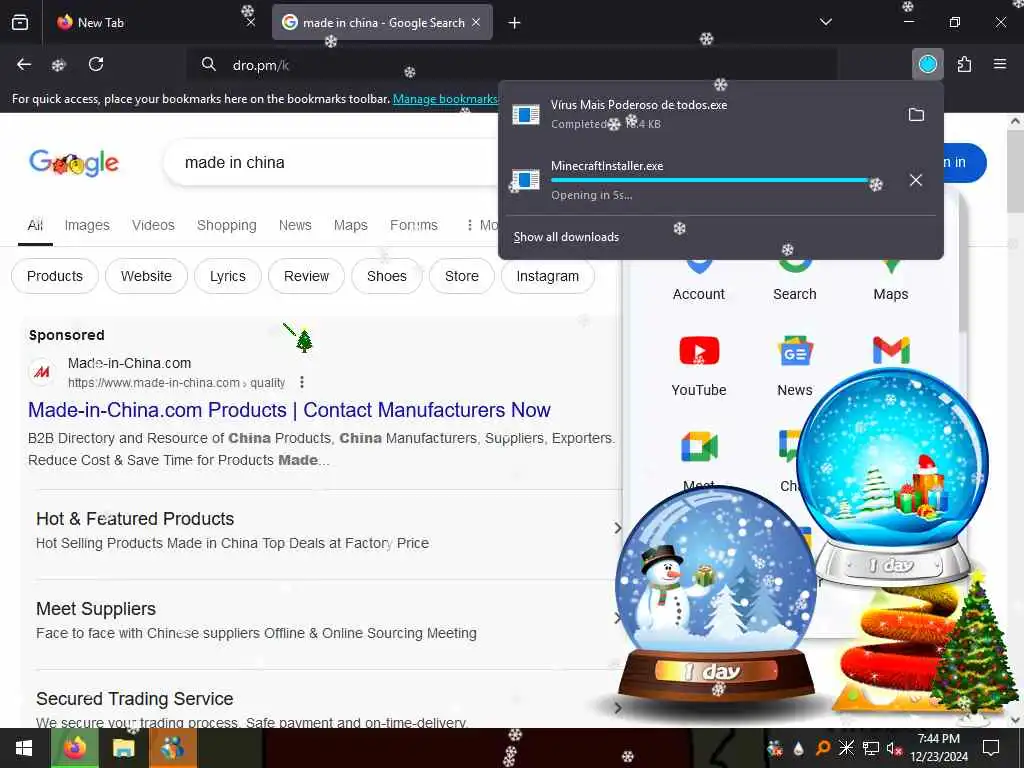Click the volume muted tray icon
This screenshot has width=1024, height=768.
(894, 748)
